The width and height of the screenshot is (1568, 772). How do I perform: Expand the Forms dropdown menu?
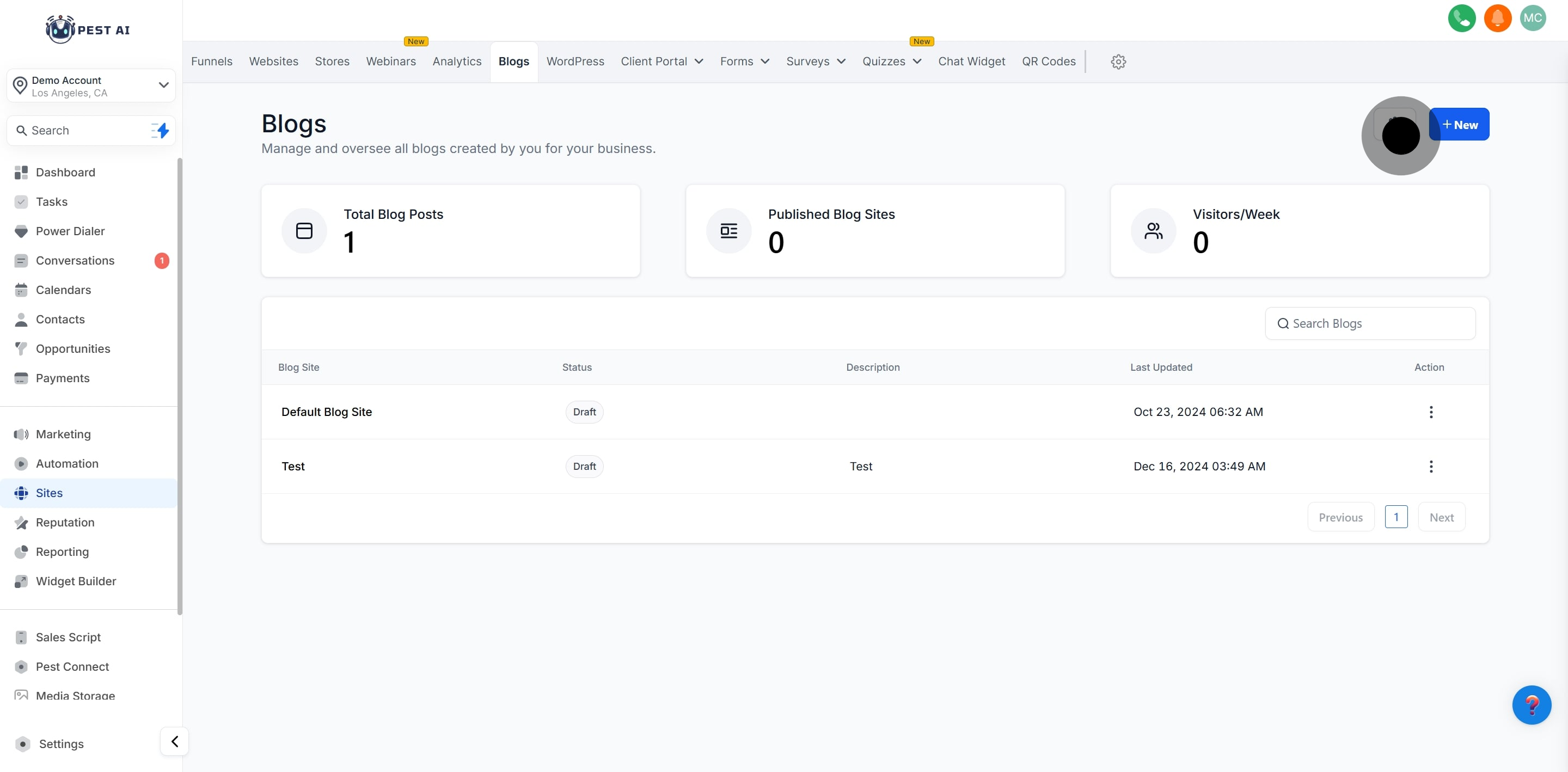tap(744, 62)
